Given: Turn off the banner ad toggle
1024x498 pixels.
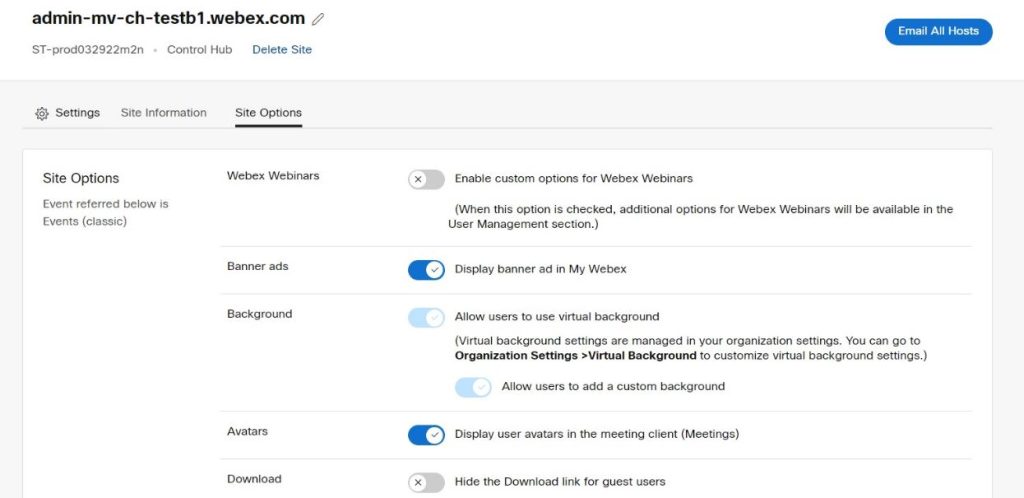Looking at the screenshot, I should tap(426, 270).
